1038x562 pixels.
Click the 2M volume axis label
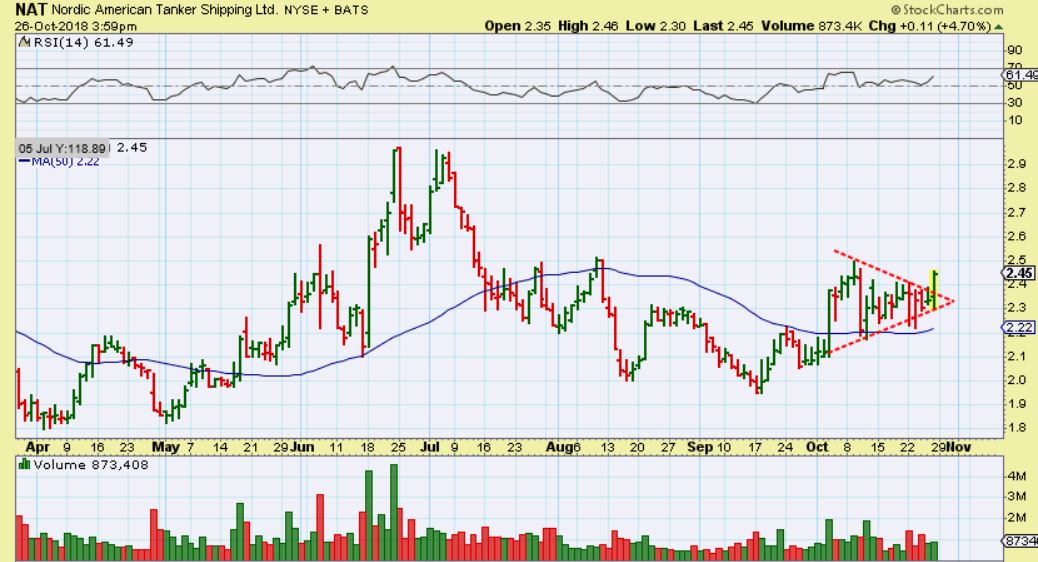click(1017, 517)
